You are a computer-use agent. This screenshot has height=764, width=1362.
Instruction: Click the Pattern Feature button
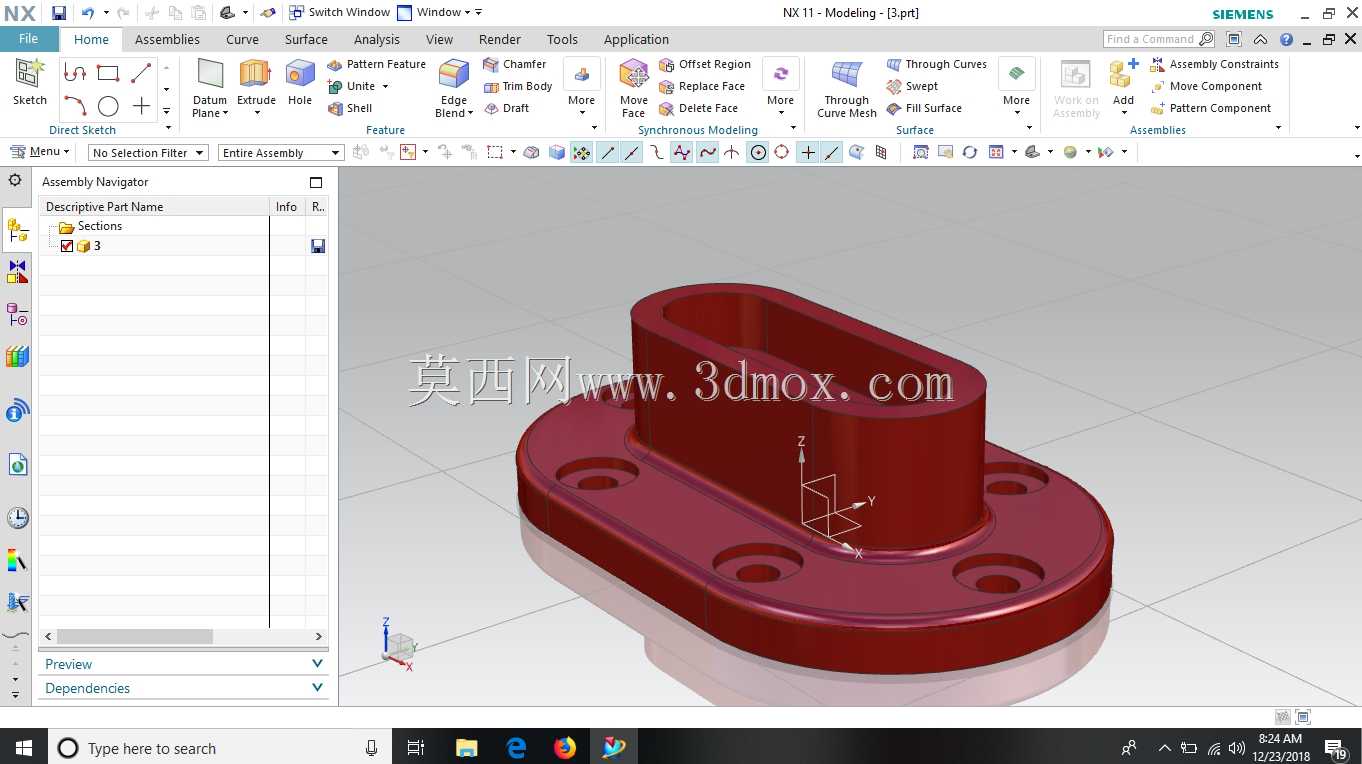point(377,64)
